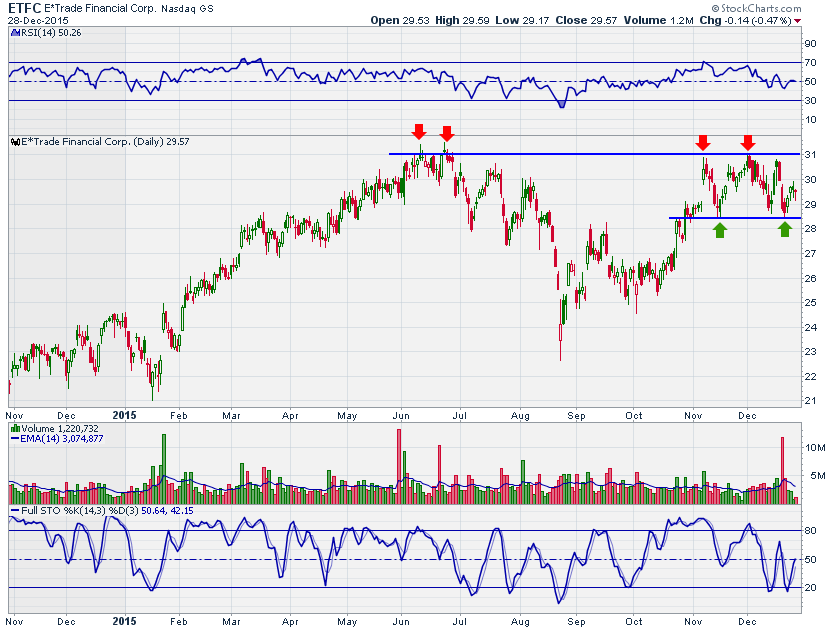Click the Oct label under the stochastic panel
This screenshot has height=628, width=832.
click(634, 622)
